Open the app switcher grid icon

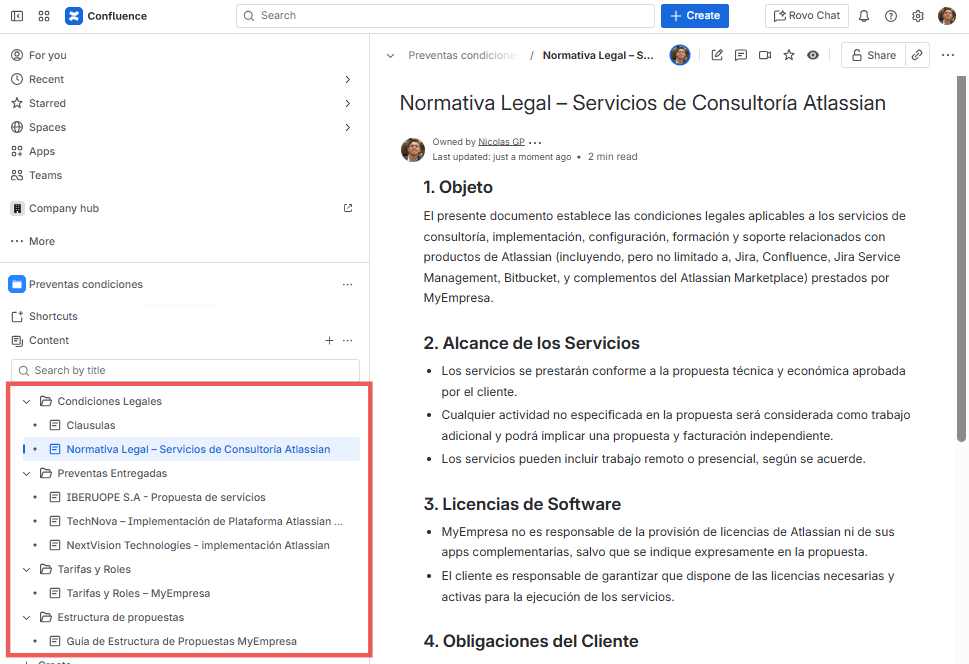tap(44, 16)
